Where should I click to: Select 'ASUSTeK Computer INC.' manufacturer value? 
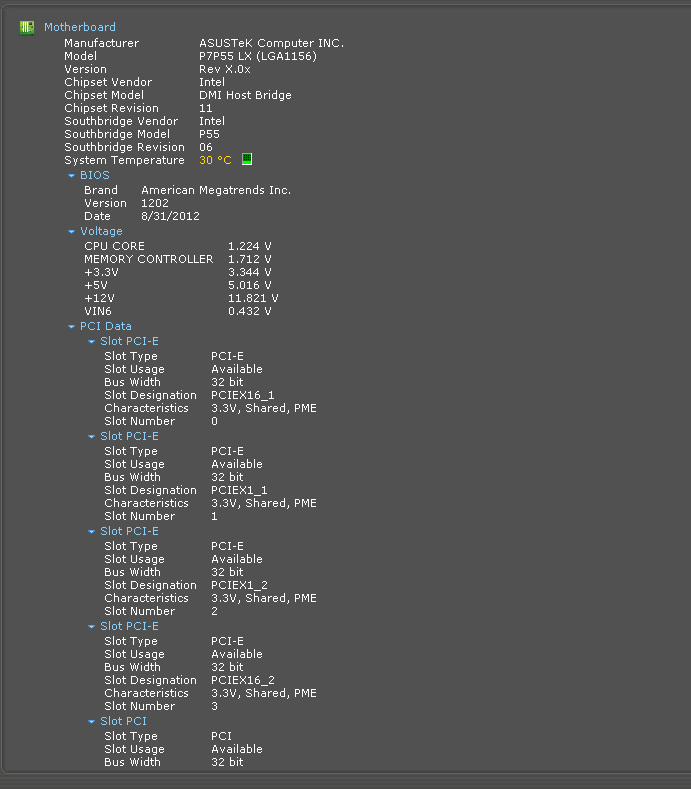[272, 43]
